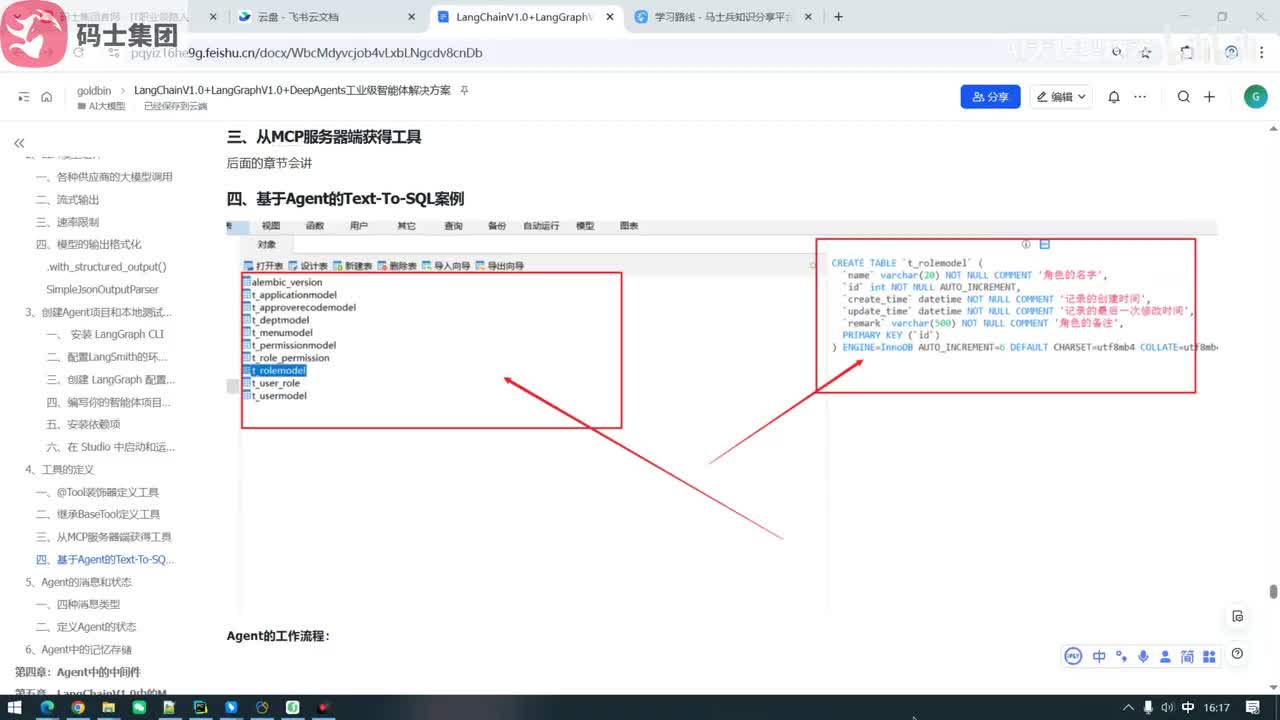Switch to Chrome in the taskbar
This screenshot has height=720, width=1280.
pyautogui.click(x=78, y=707)
